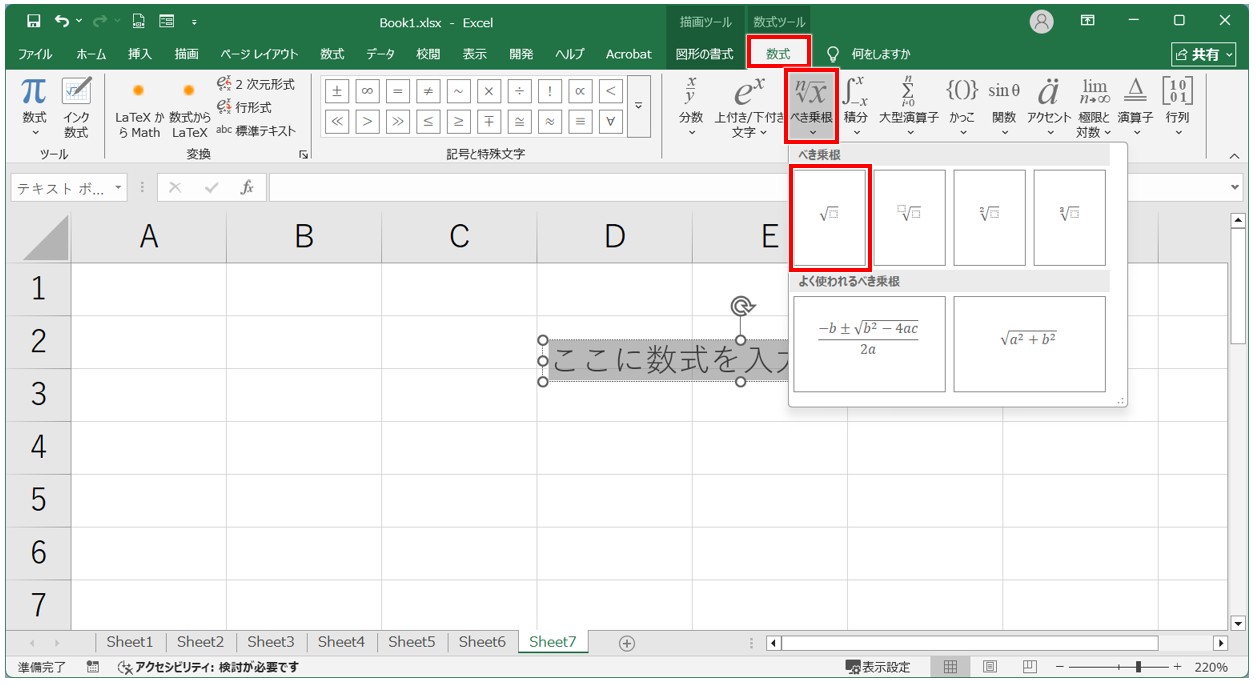Add a new sheet with the plus button

tap(625, 643)
